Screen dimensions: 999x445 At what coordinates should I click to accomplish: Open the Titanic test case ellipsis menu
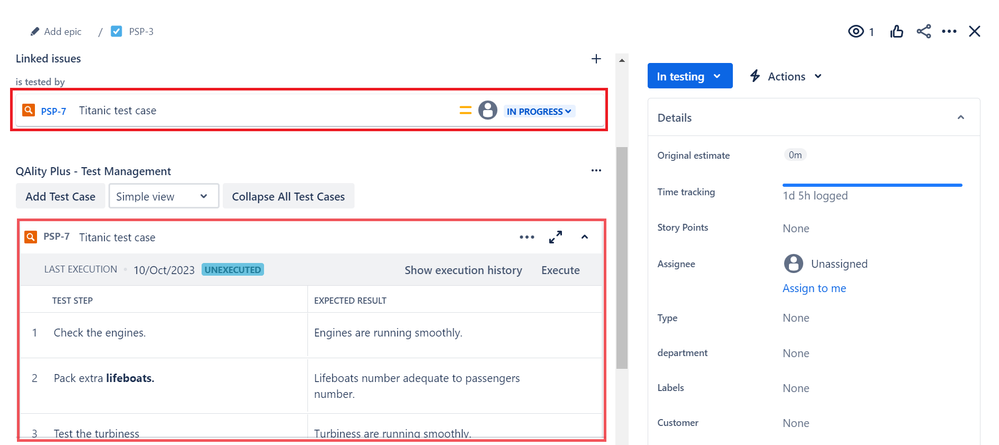[x=527, y=237]
